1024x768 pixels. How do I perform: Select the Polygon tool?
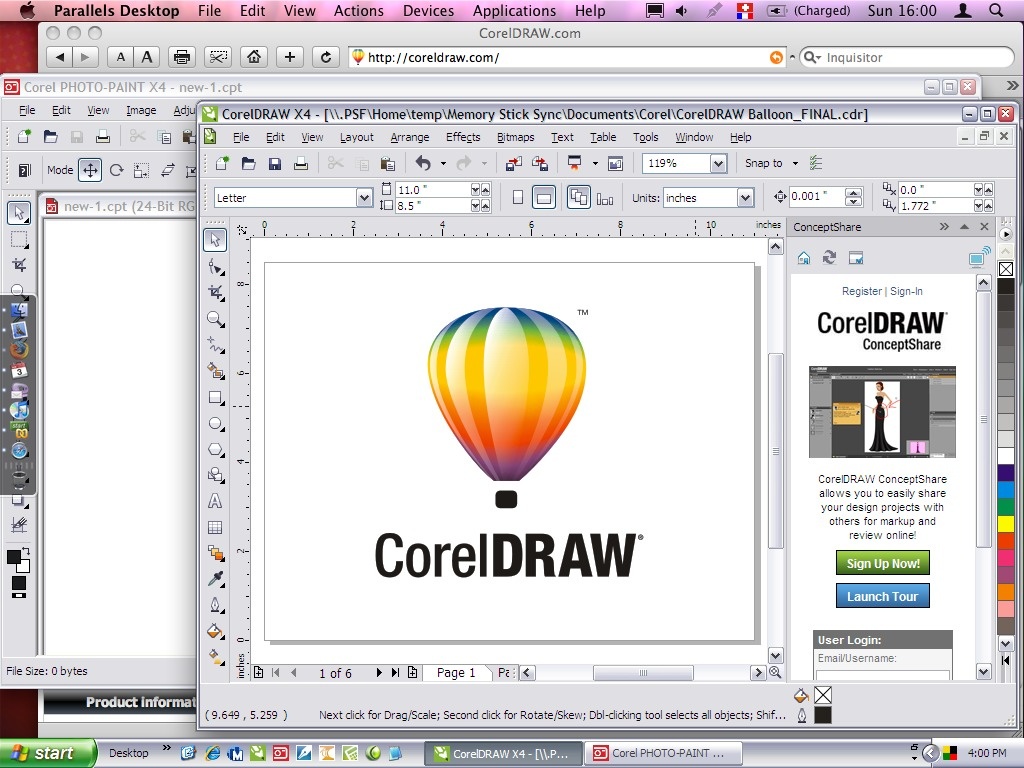pyautogui.click(x=213, y=449)
